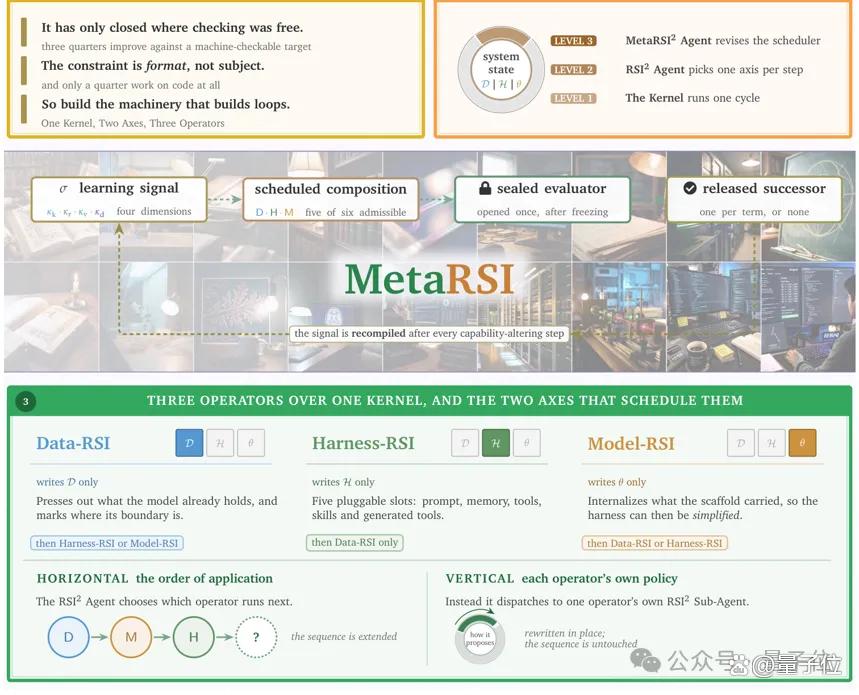Click the LEVEL 3 badge

(x=573, y=41)
